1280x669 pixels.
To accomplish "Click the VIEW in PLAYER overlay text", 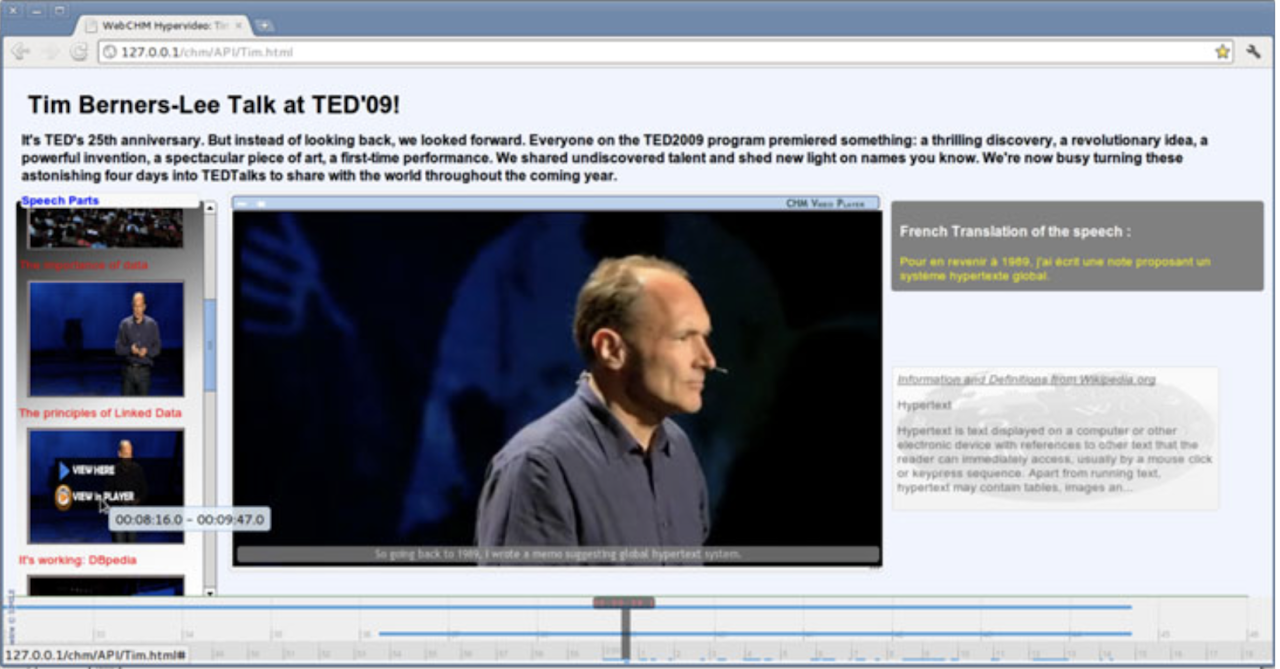I will 103,496.
